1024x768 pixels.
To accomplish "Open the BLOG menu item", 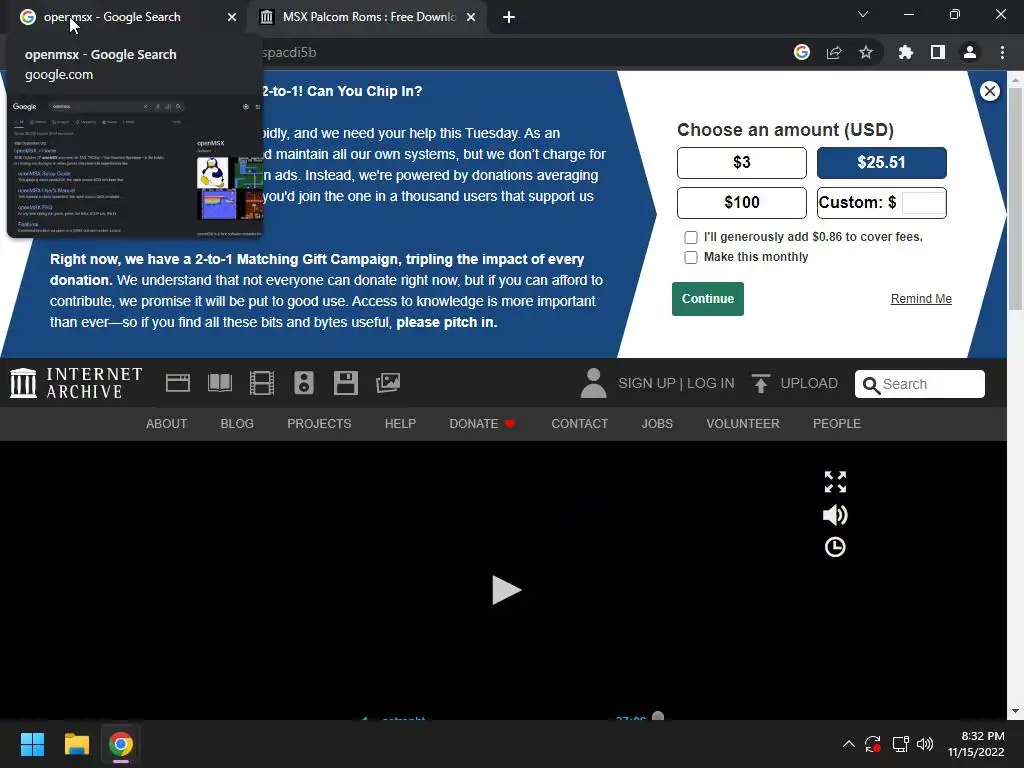I will [x=237, y=424].
